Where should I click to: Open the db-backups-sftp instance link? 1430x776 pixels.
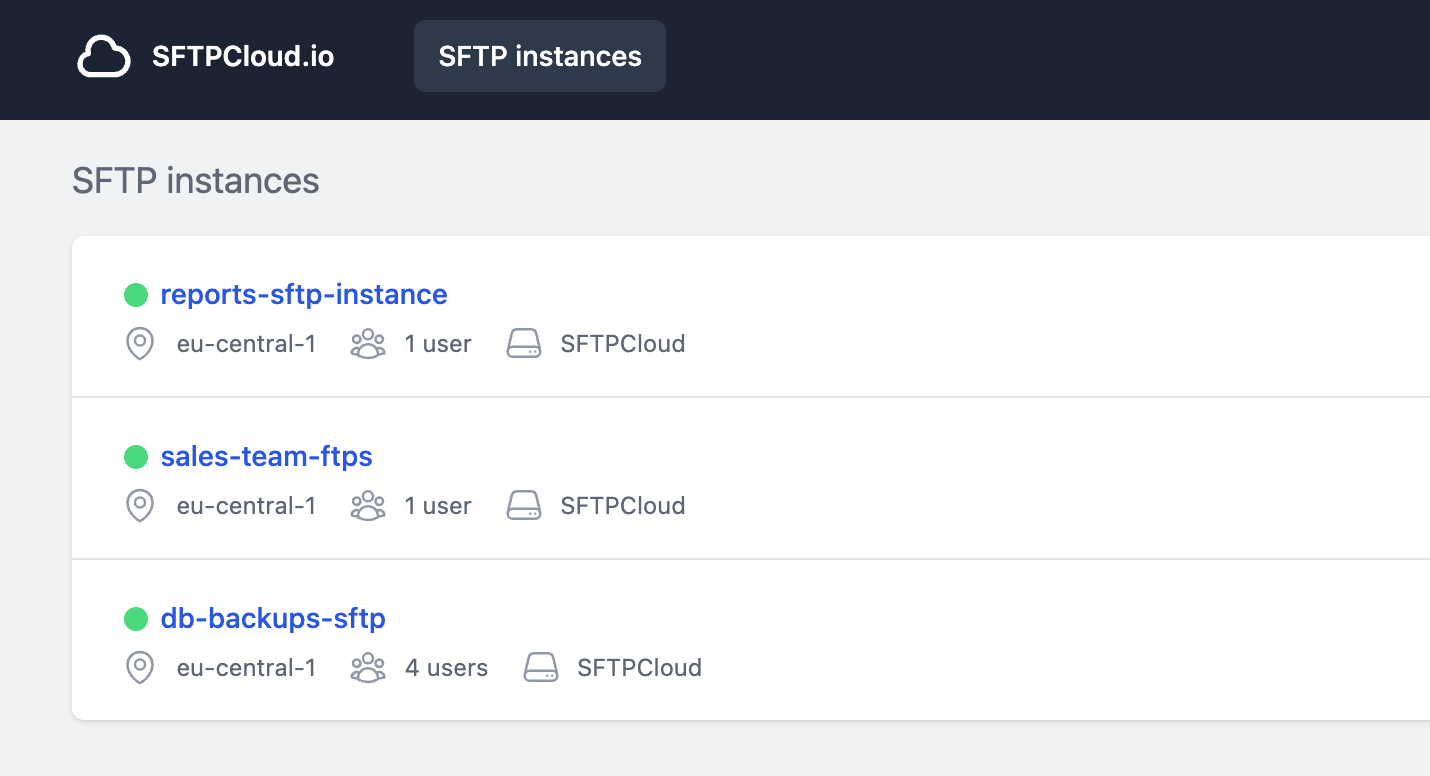pos(272,618)
